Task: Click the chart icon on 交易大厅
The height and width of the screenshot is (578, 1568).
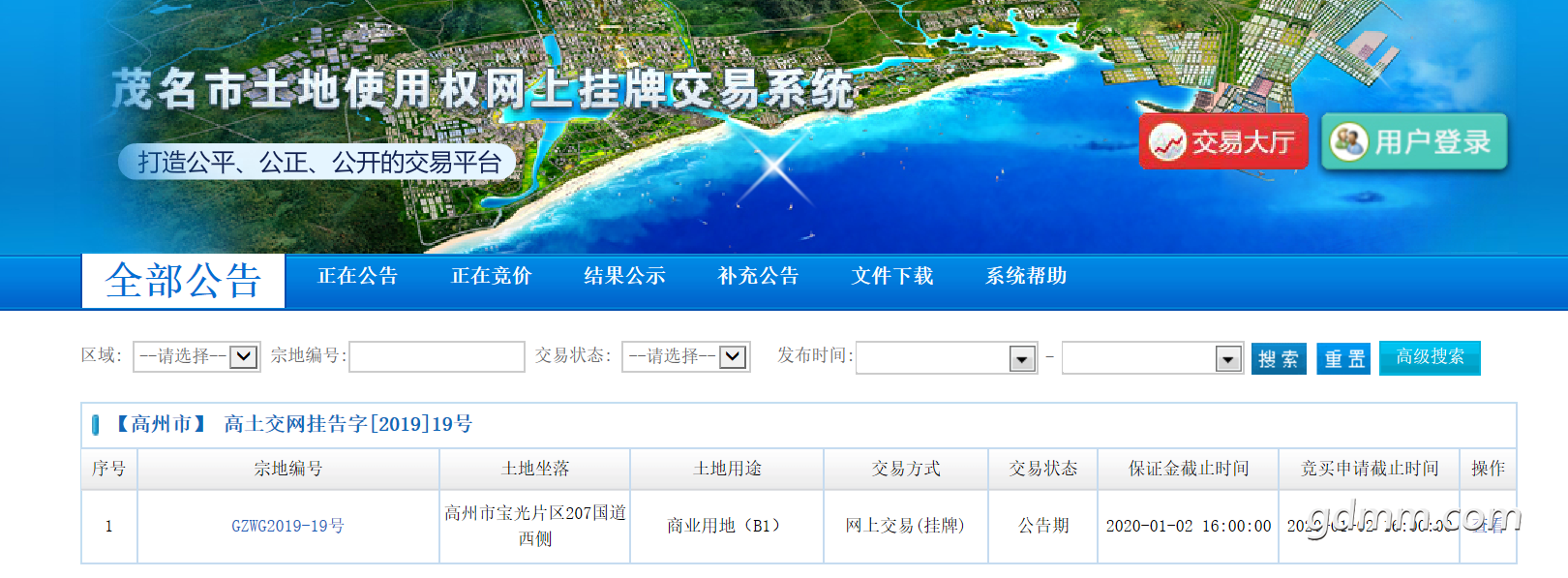Action: (x=1167, y=143)
